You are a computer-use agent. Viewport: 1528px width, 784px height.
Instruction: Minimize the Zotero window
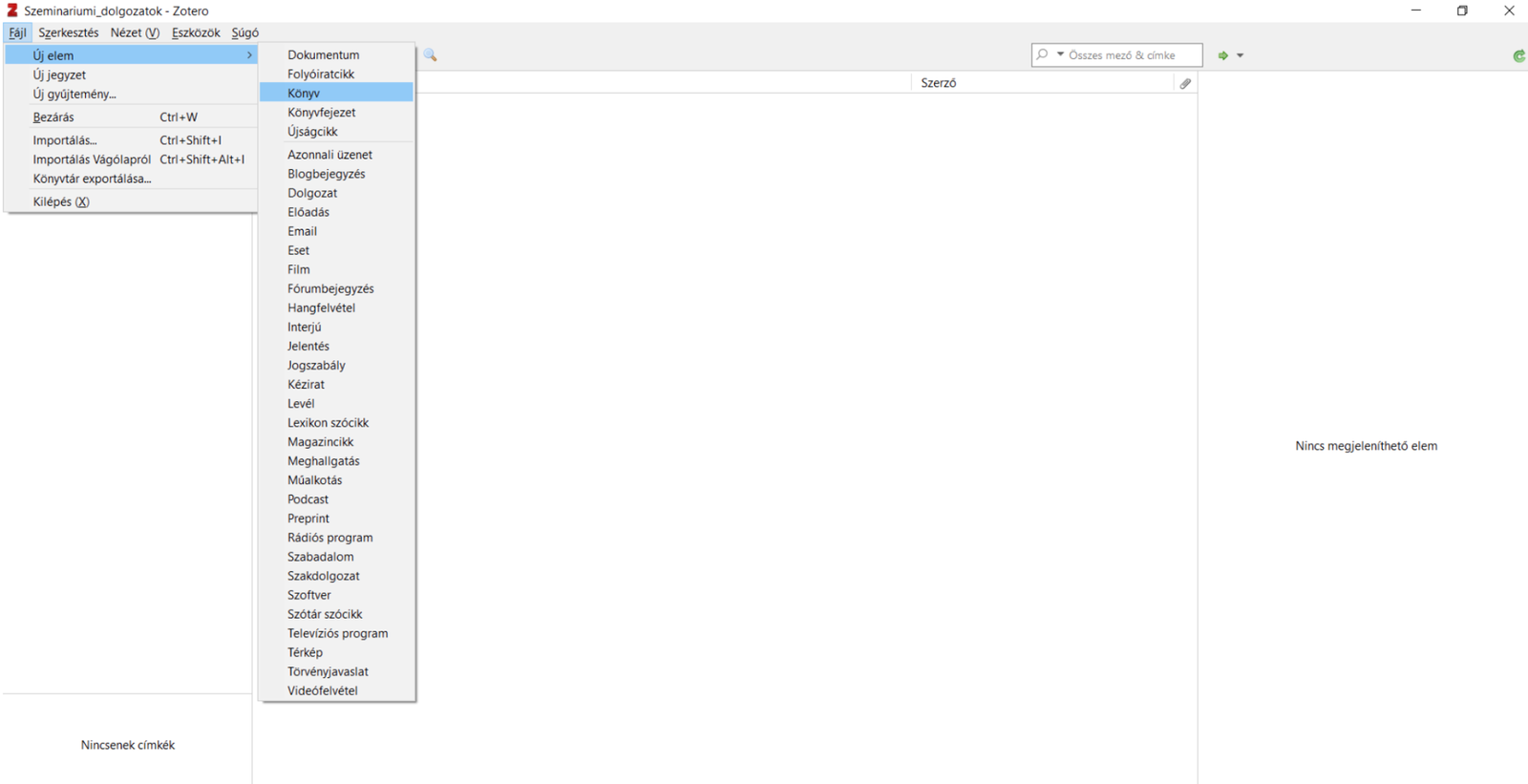(x=1416, y=11)
